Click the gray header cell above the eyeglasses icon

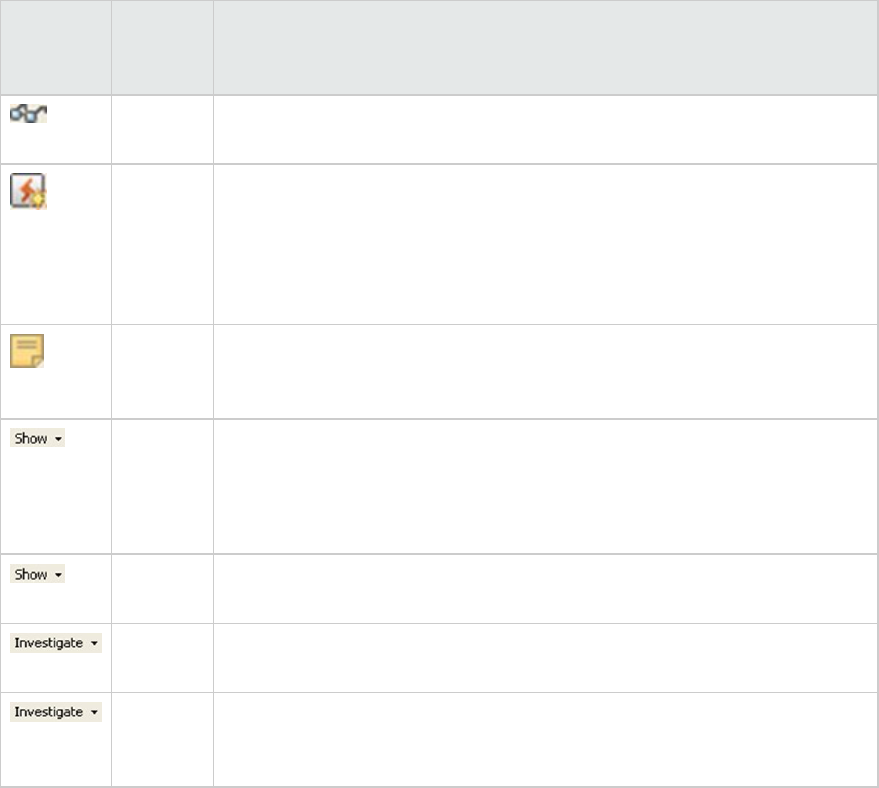55,48
